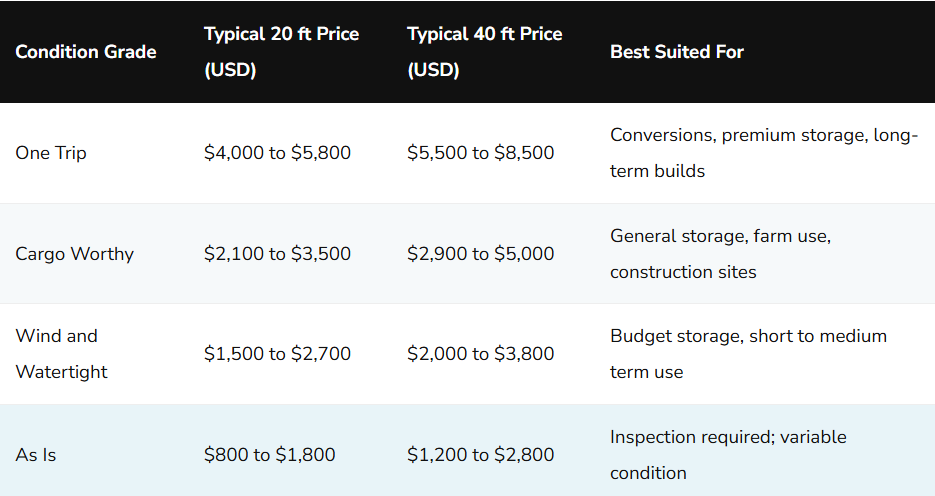Click the Typical 40 ft Price header

[x=484, y=52]
